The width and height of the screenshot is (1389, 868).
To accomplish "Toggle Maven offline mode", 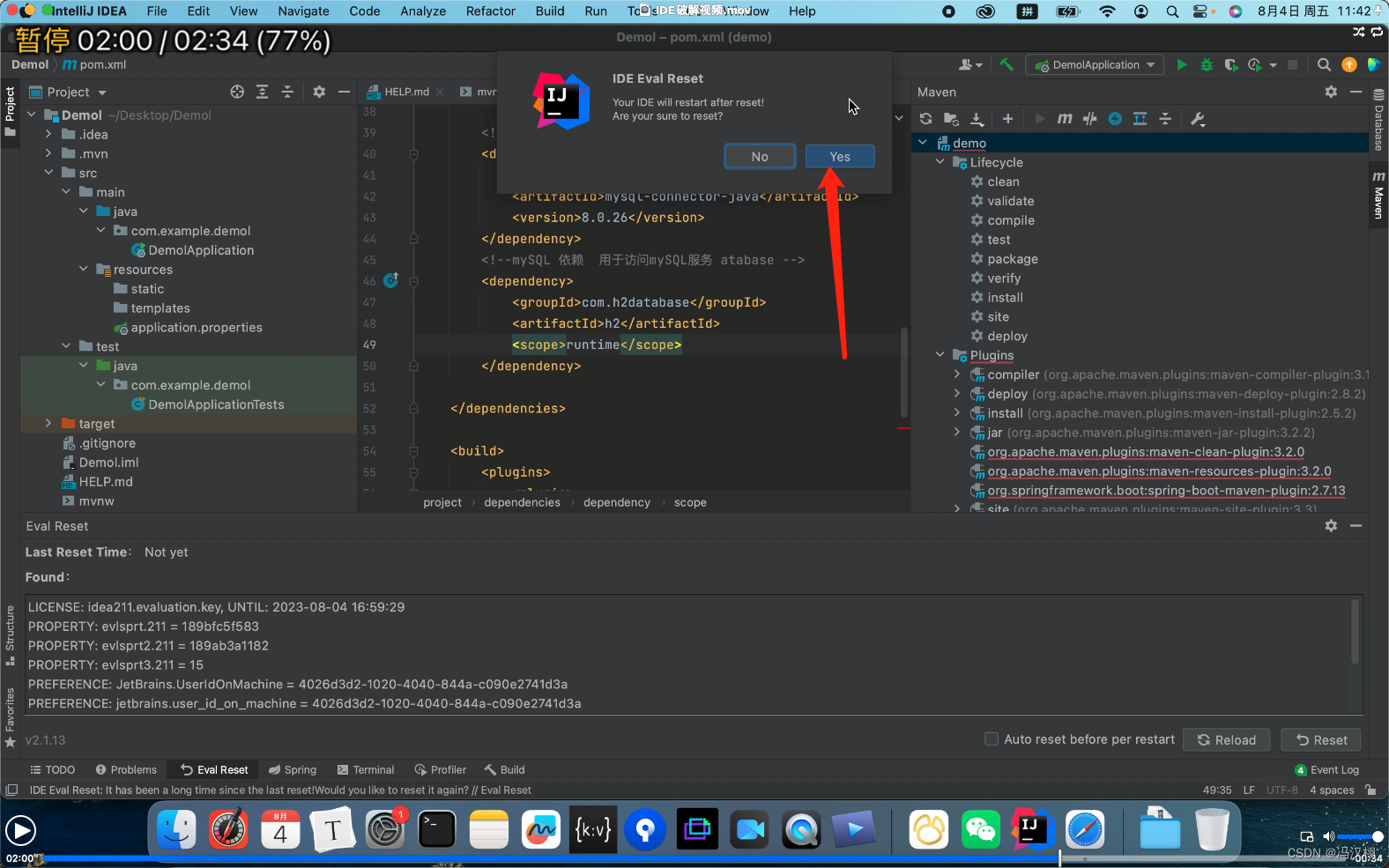I will [x=1090, y=119].
